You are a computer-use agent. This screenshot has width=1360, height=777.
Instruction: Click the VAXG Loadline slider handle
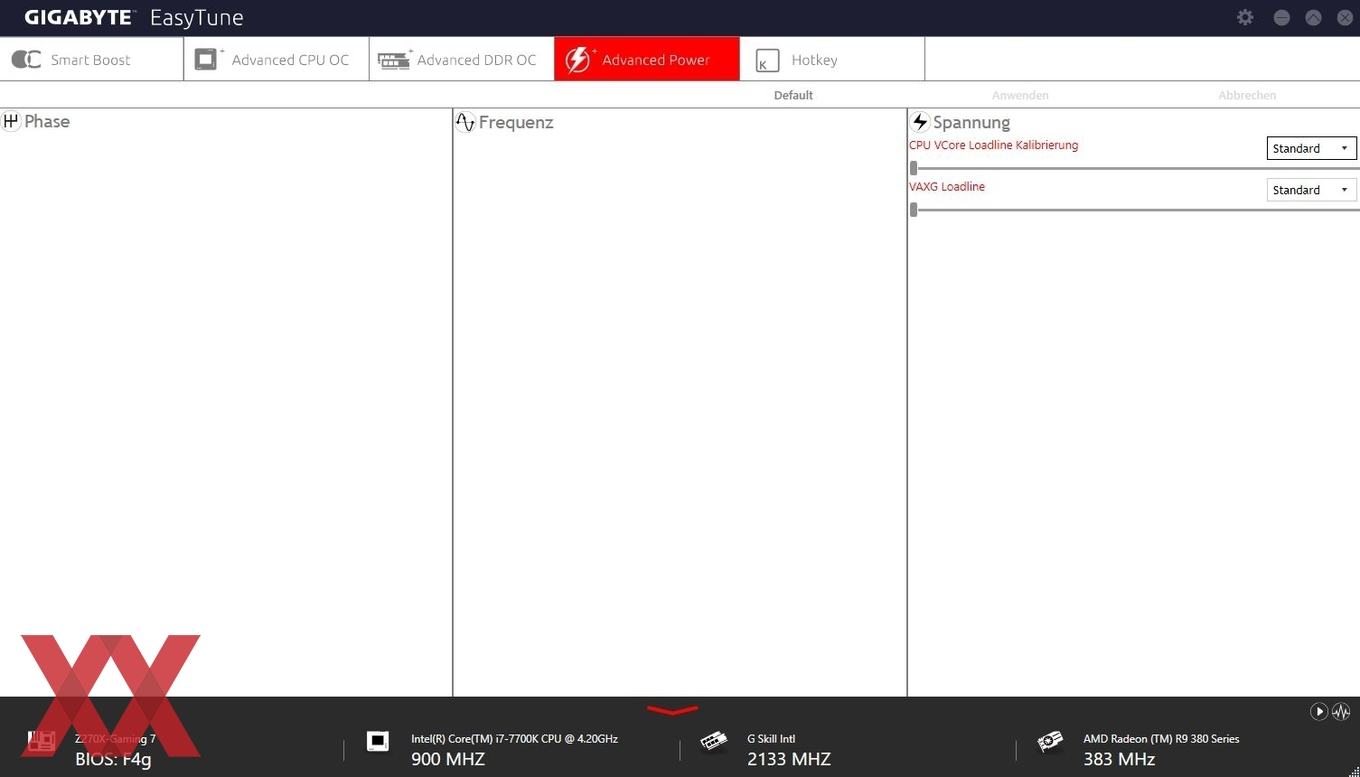point(913,209)
